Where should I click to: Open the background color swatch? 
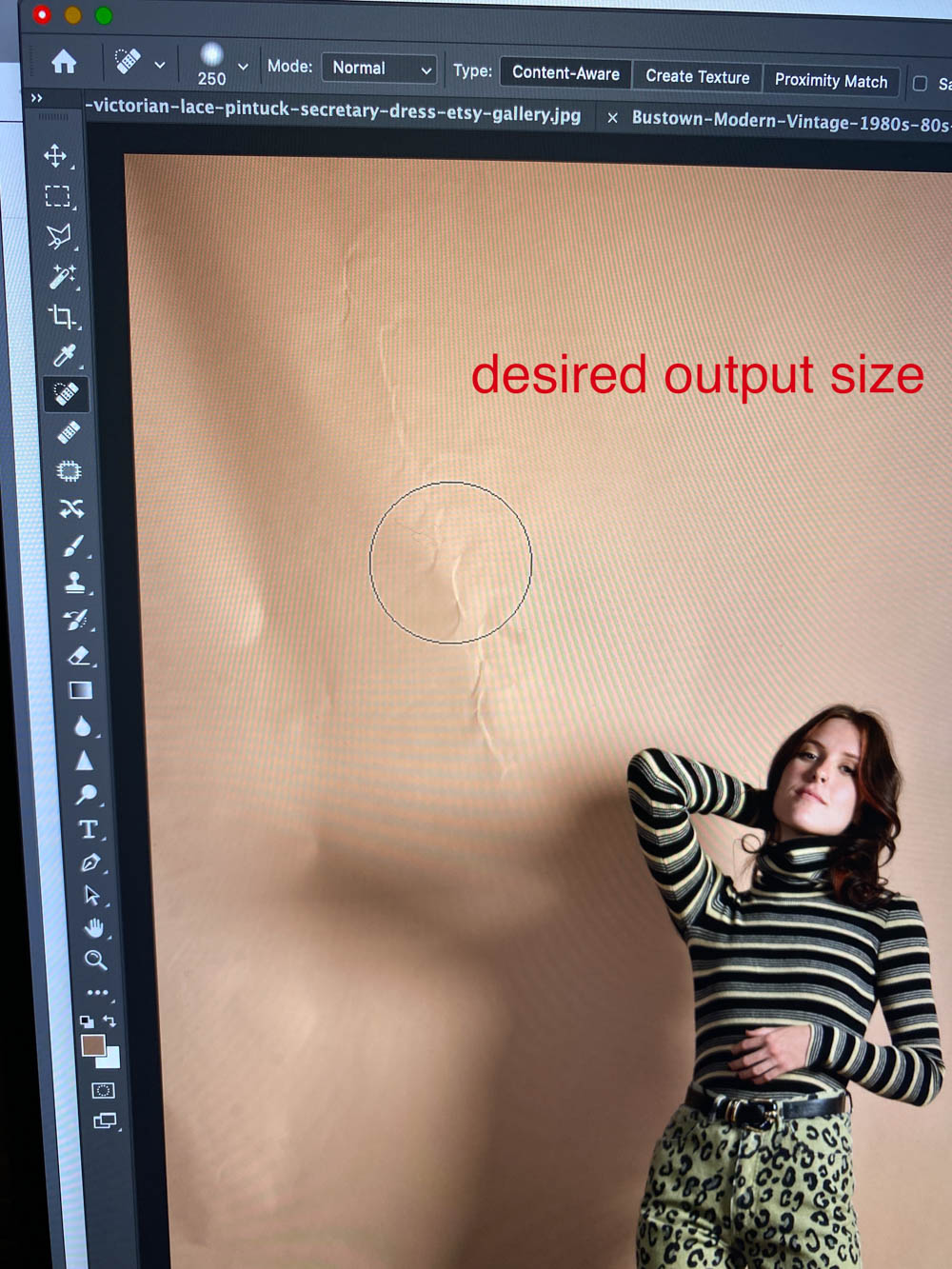112,1060
